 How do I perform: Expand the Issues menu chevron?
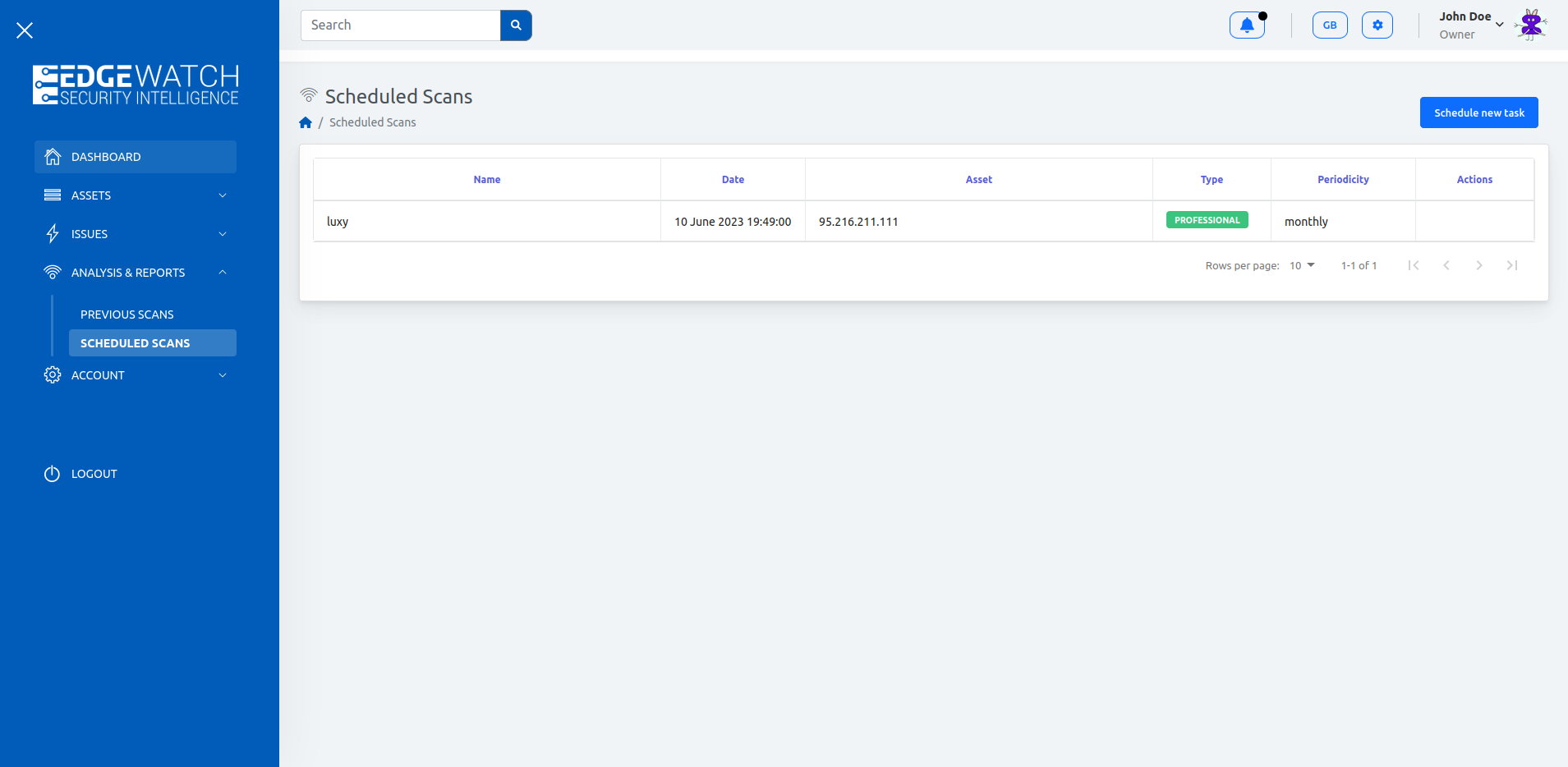point(223,234)
